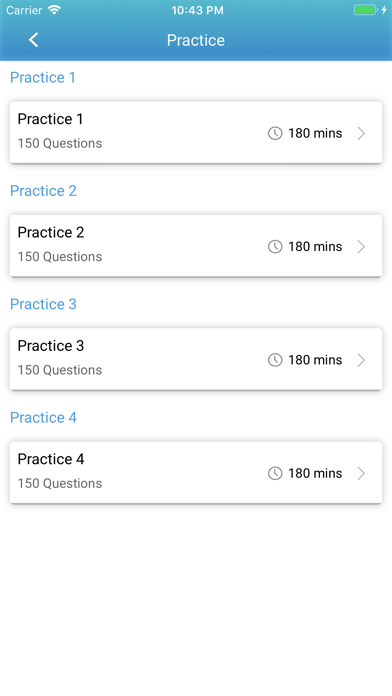Viewport: 392px width, 696px height.
Task: Select the Practice 2 card title
Action: [x=51, y=232]
